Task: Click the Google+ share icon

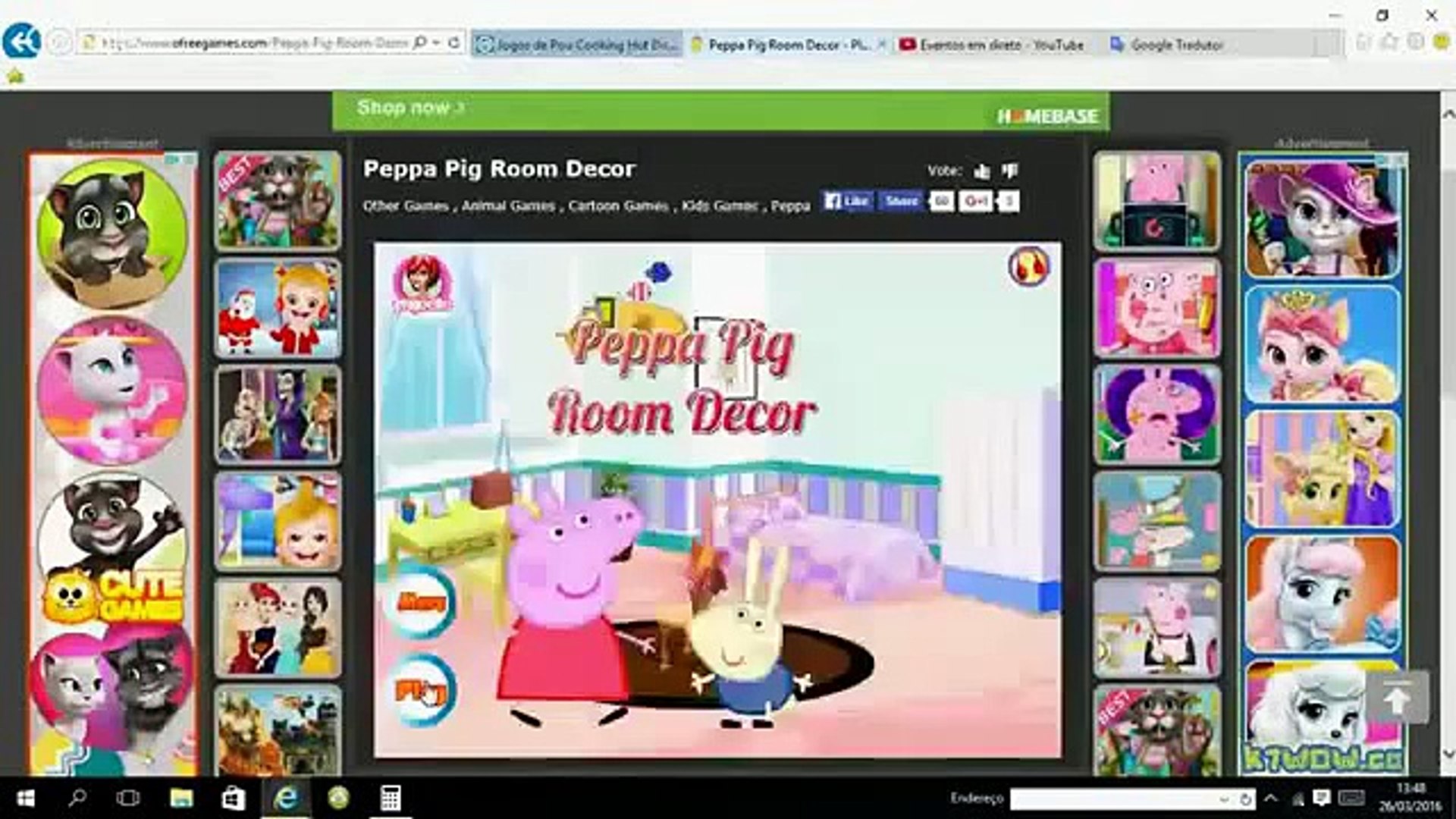Action: (975, 201)
